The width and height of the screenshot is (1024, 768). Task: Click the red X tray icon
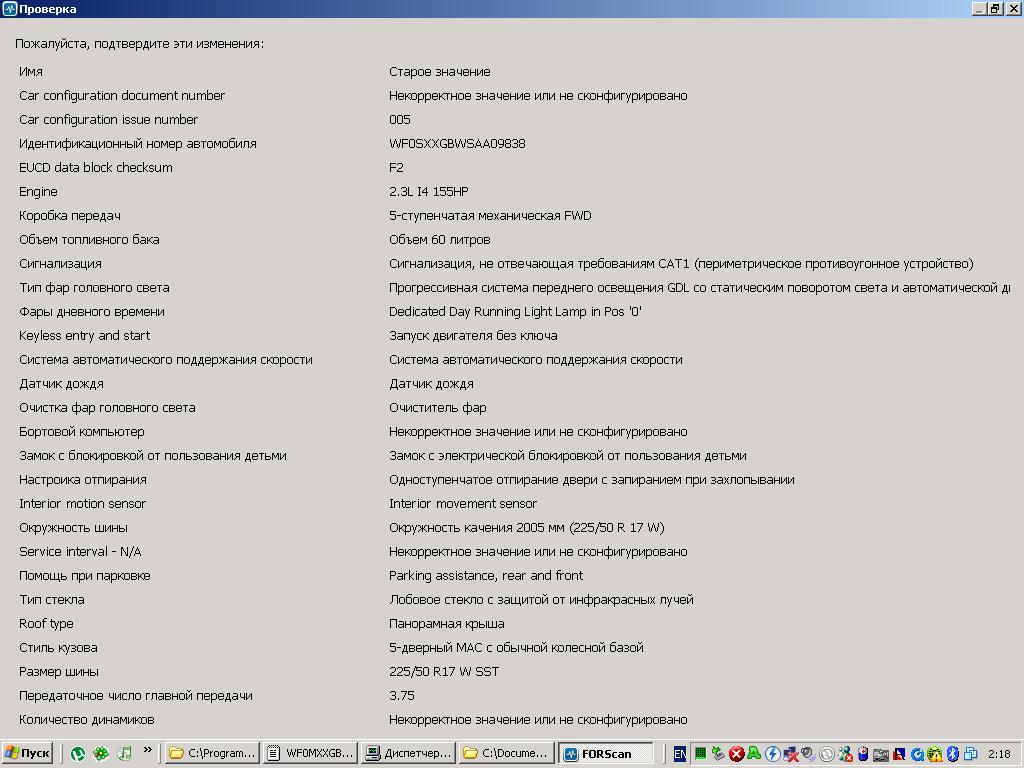pyautogui.click(x=736, y=754)
